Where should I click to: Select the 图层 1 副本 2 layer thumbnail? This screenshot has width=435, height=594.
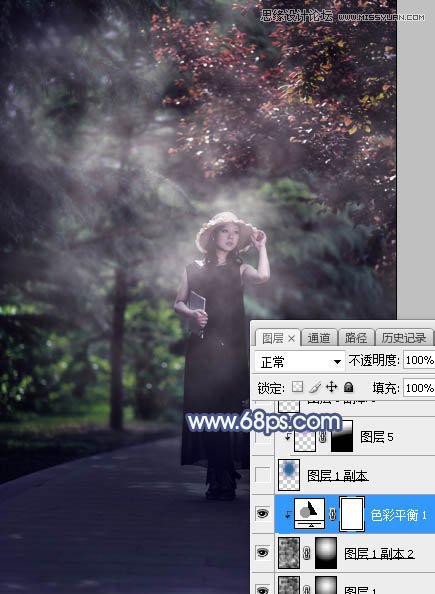[289, 553]
